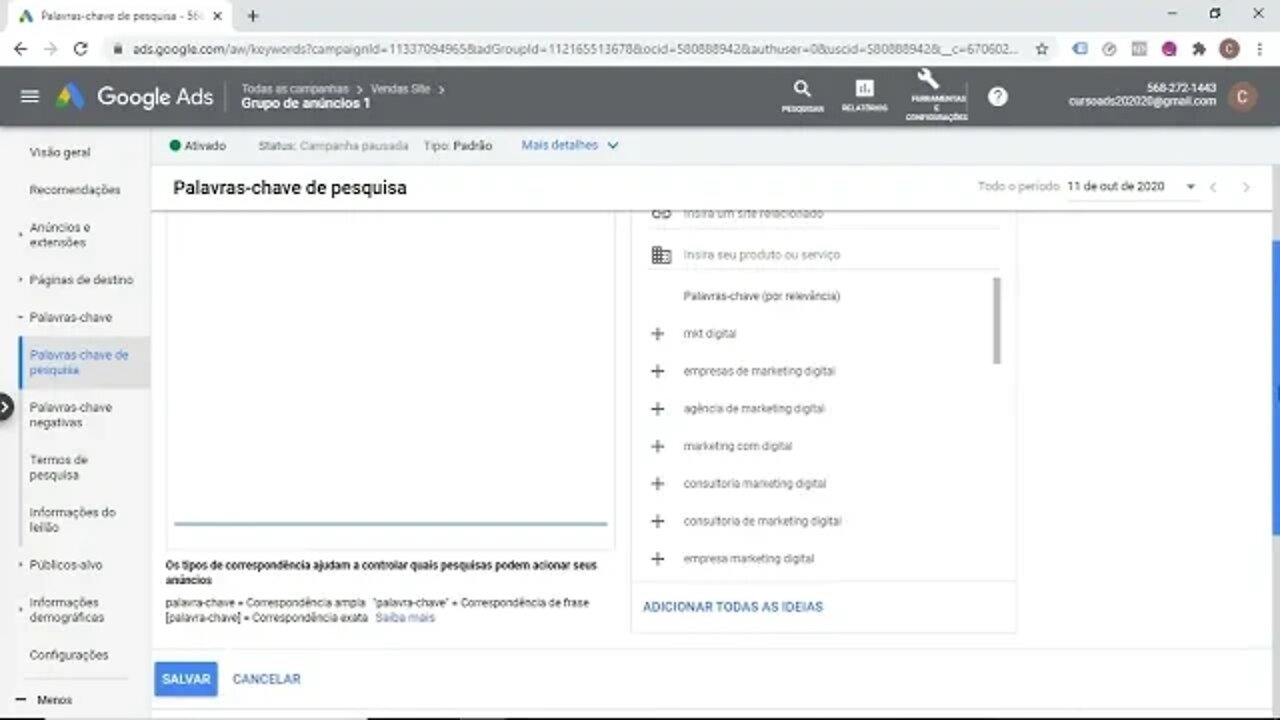The height and width of the screenshot is (720, 1280).
Task: Expand the side panel arrow
Action: [5, 407]
